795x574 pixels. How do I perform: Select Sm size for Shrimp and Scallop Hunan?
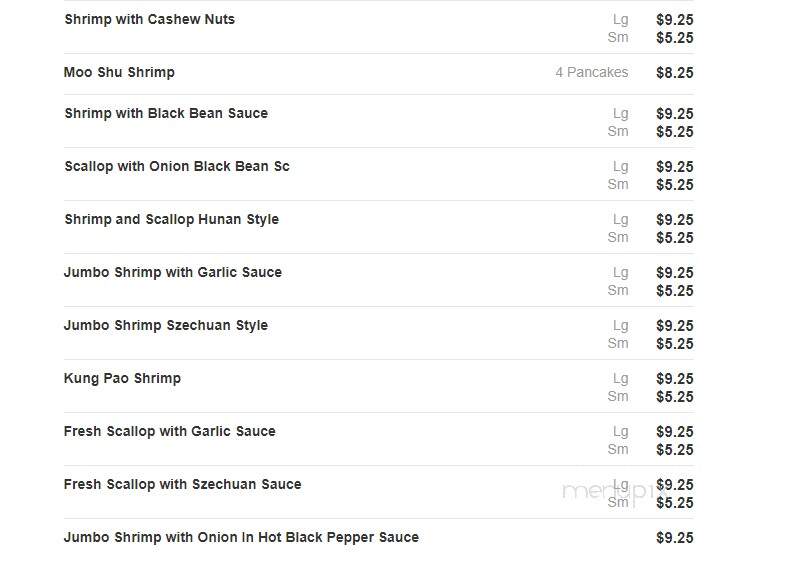tap(618, 237)
